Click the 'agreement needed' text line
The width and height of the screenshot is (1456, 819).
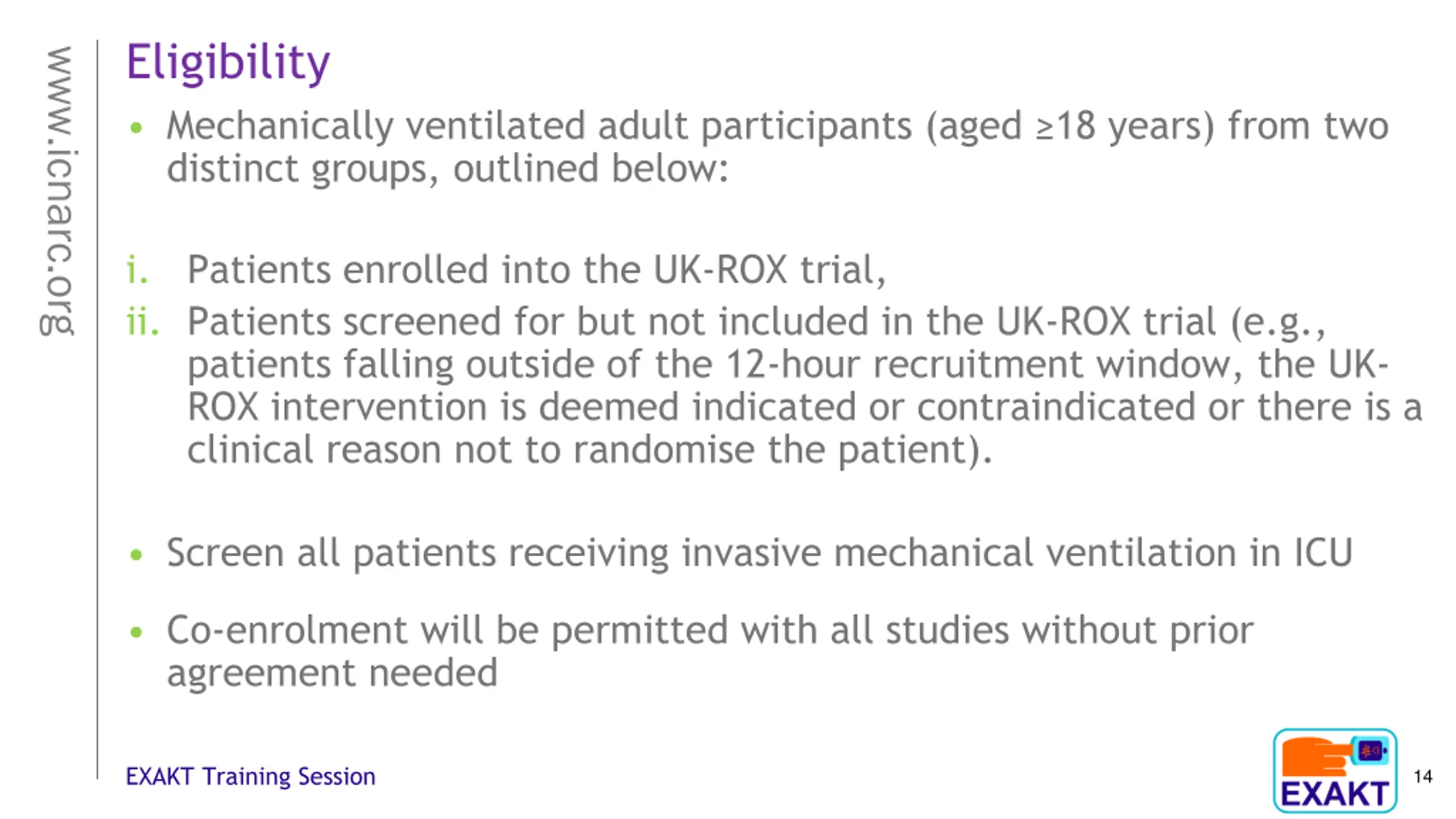click(332, 673)
